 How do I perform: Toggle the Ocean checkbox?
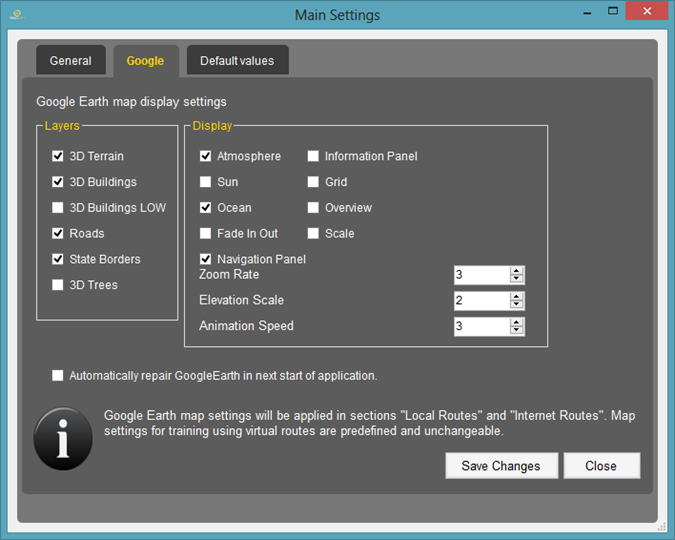tap(206, 208)
